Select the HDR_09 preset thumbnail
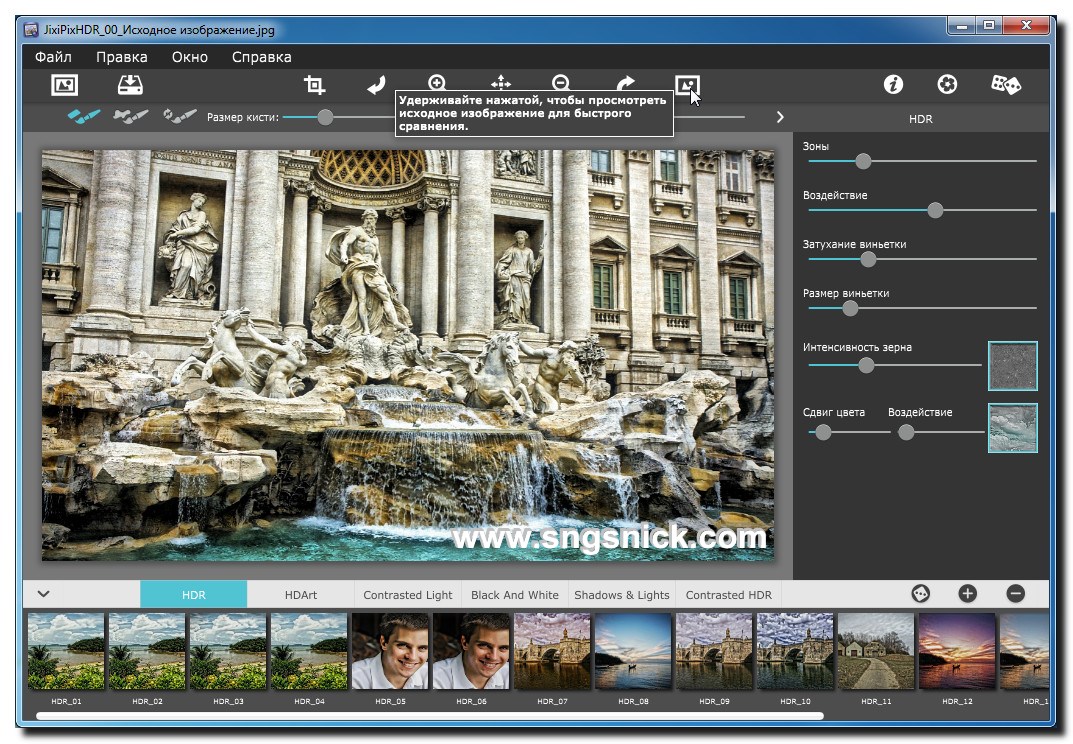This screenshot has width=1073, height=744. point(714,651)
